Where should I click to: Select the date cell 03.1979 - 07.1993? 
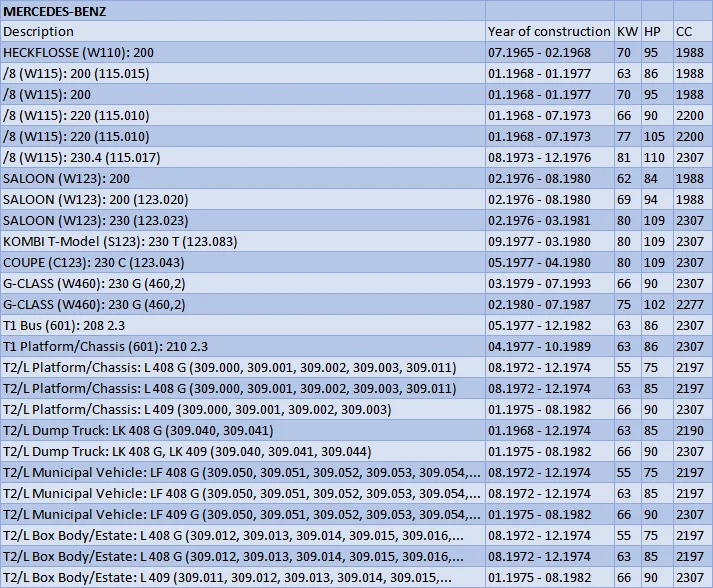[549, 284]
